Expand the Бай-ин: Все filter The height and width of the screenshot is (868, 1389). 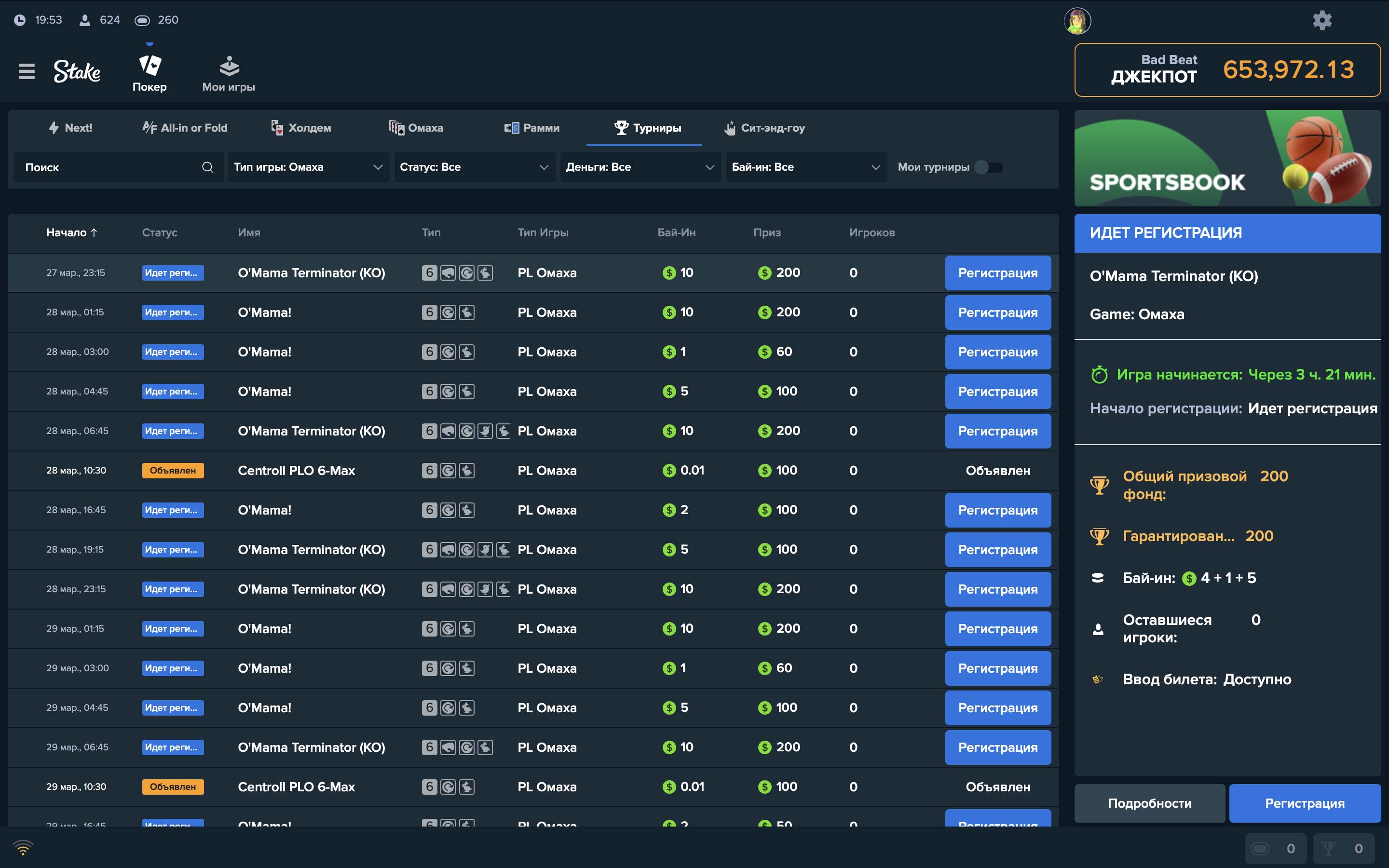click(806, 167)
